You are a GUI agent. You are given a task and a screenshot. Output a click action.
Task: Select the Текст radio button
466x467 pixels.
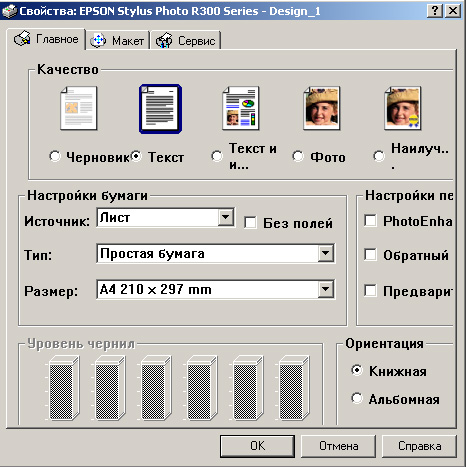tap(136, 156)
